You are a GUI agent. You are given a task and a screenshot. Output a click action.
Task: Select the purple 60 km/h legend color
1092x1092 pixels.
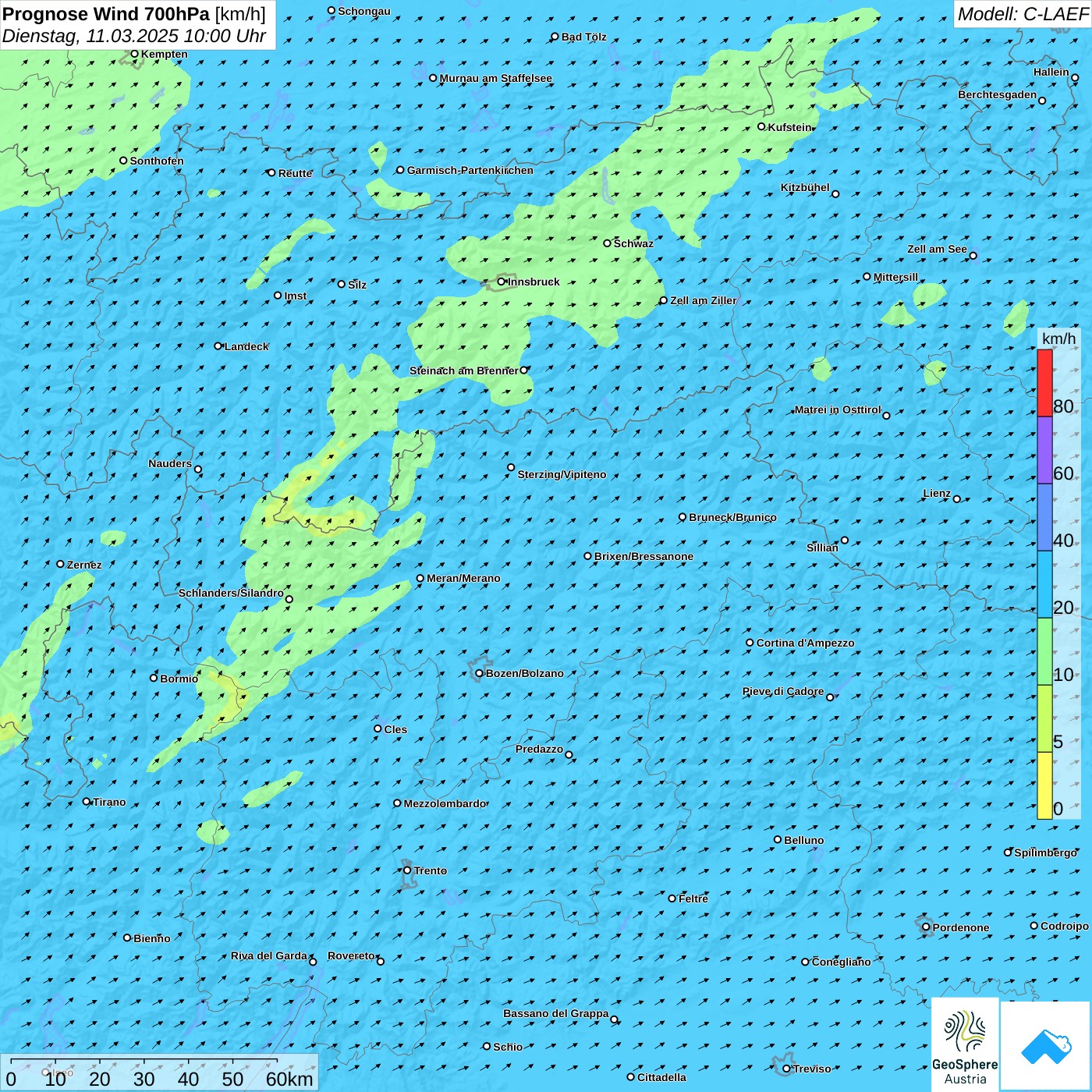pyautogui.click(x=1044, y=450)
